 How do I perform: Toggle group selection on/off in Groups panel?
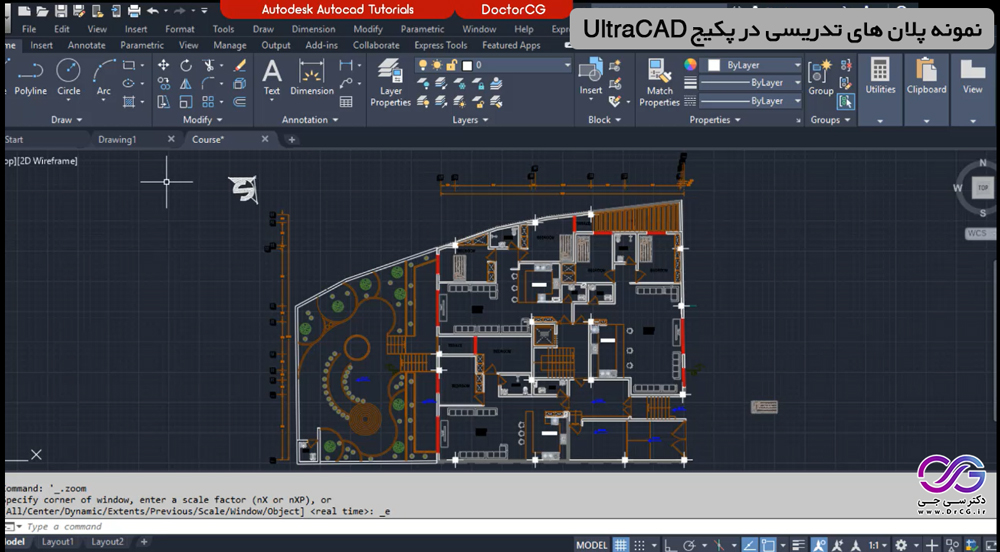coord(846,101)
